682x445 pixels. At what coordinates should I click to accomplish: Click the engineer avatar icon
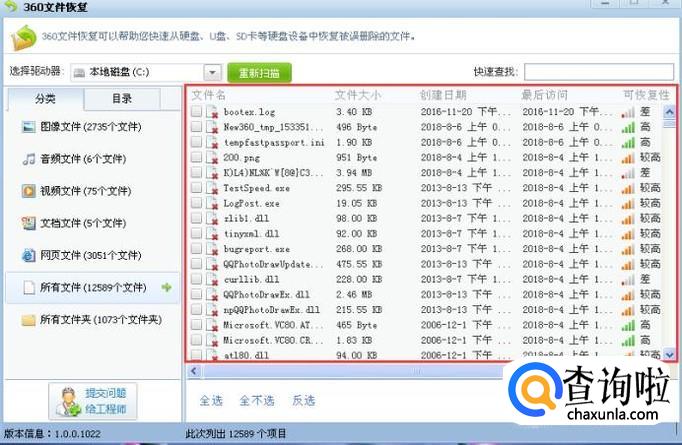pyautogui.click(x=69, y=402)
